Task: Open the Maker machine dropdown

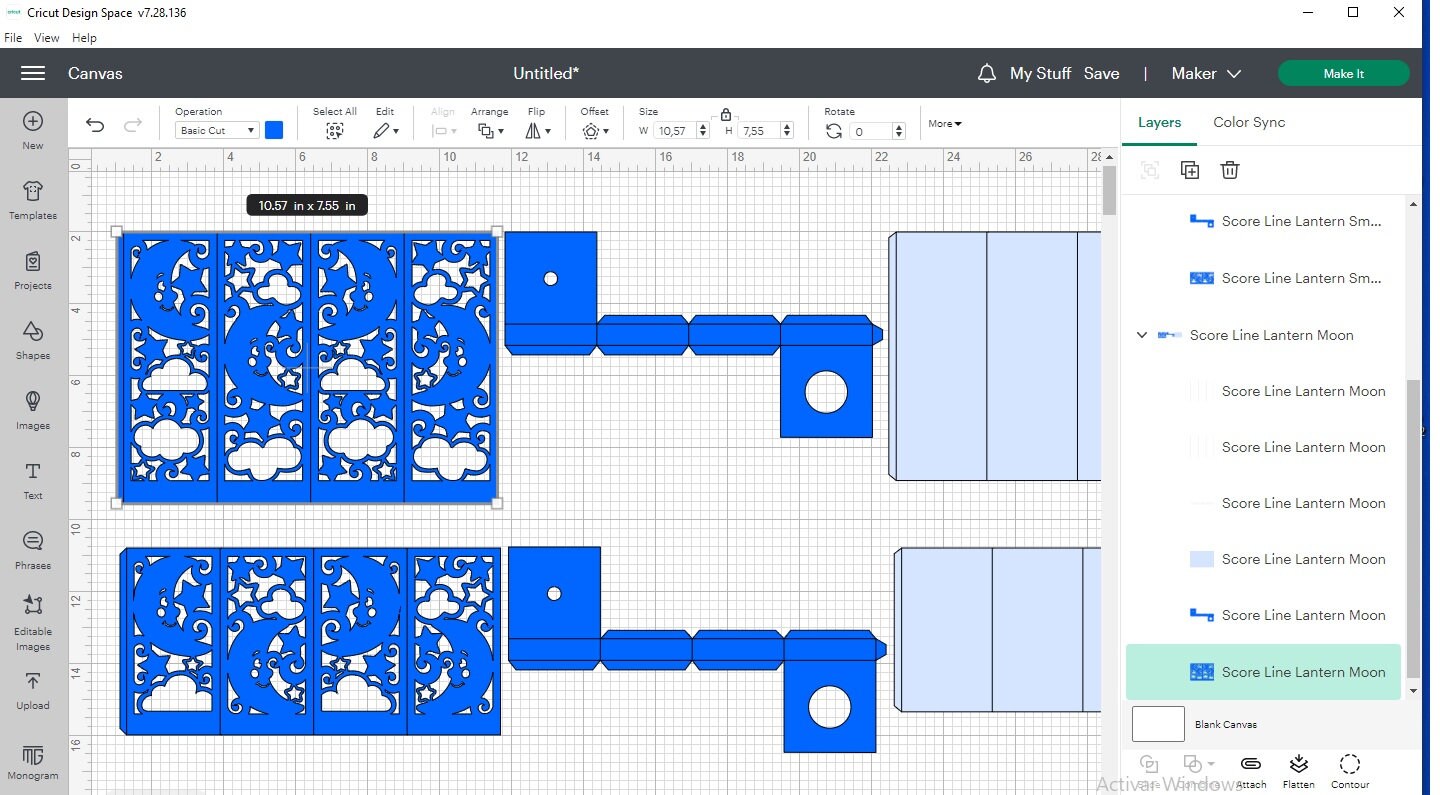Action: click(x=1206, y=73)
